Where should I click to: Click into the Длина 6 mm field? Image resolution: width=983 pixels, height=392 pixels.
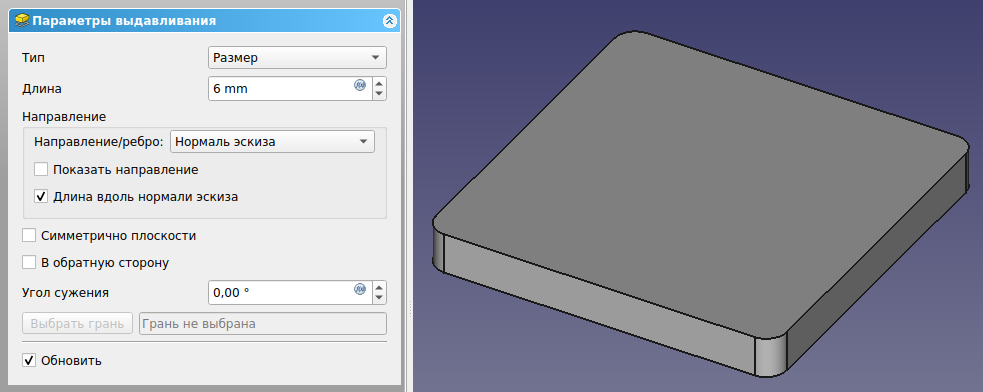click(281, 88)
